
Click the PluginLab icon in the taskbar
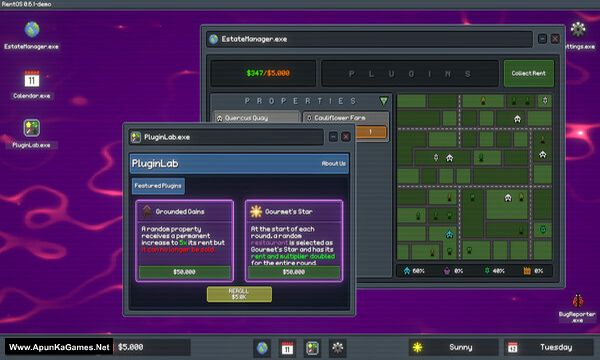[312, 348]
